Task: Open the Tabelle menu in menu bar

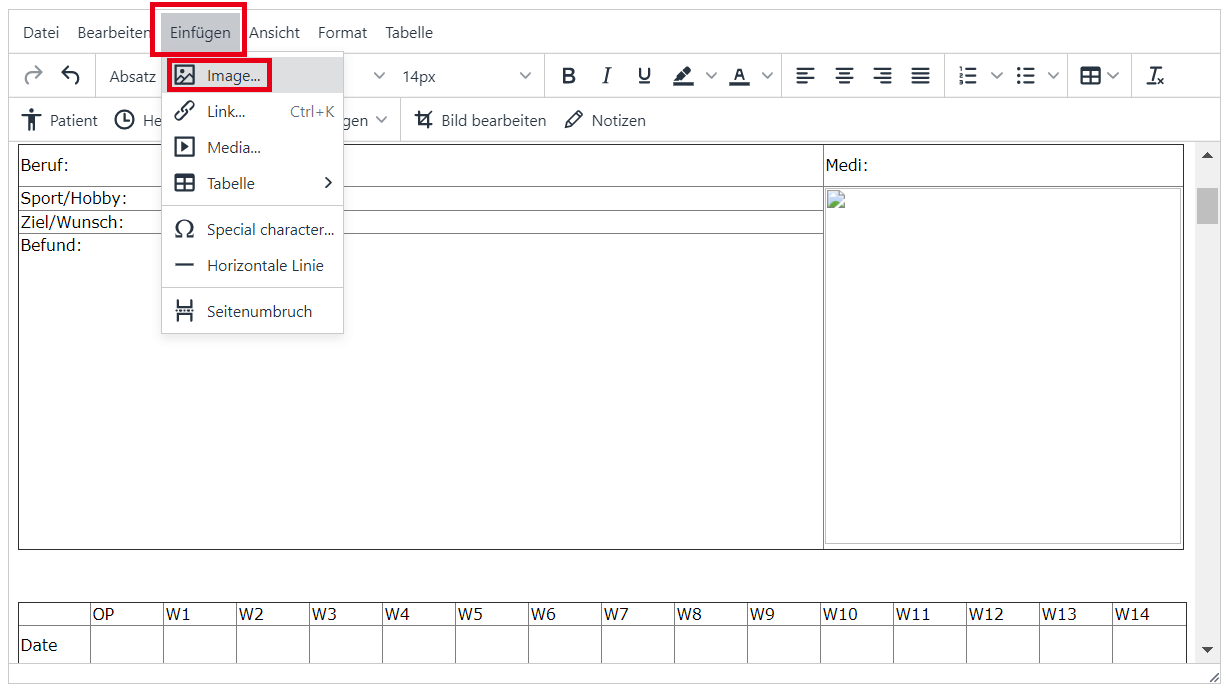Action: 409,32
